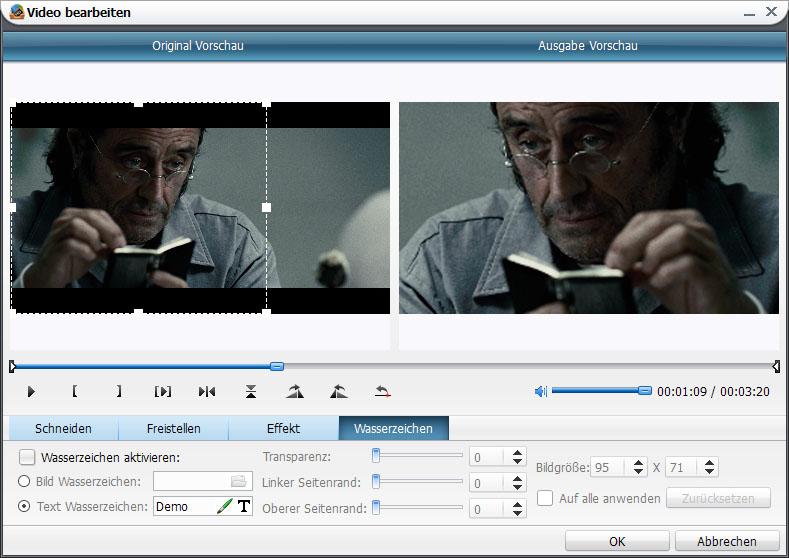Click the OK button
This screenshot has width=789, height=558.
coord(617,541)
